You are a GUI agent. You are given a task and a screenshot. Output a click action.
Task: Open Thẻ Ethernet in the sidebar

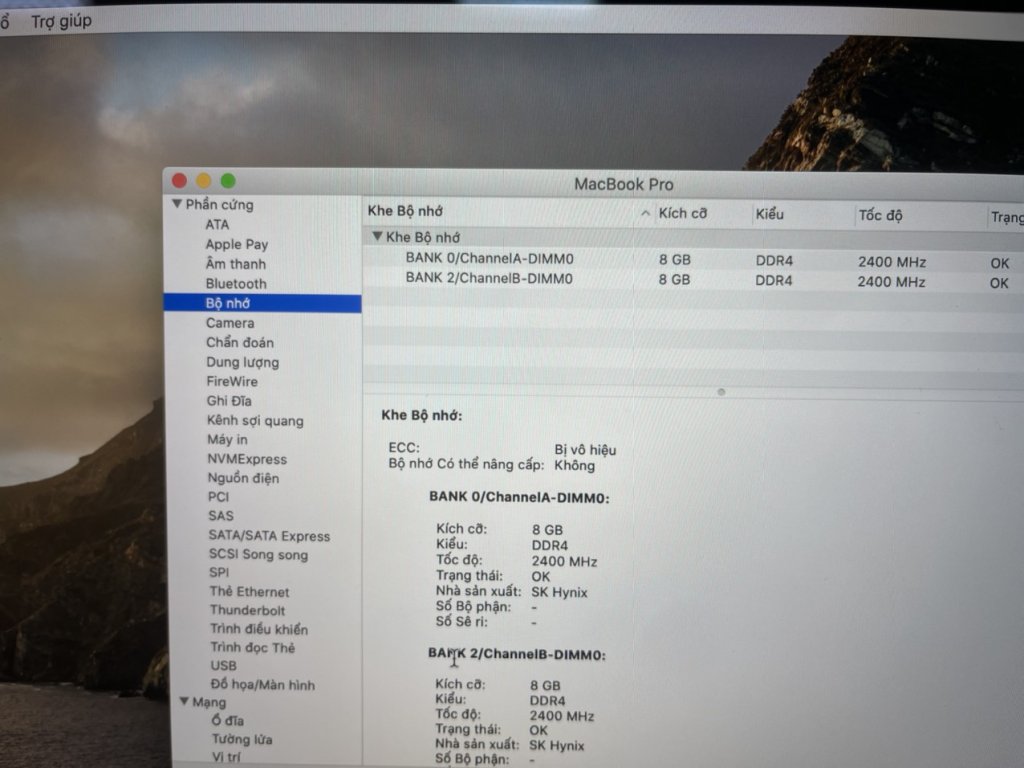click(x=249, y=592)
